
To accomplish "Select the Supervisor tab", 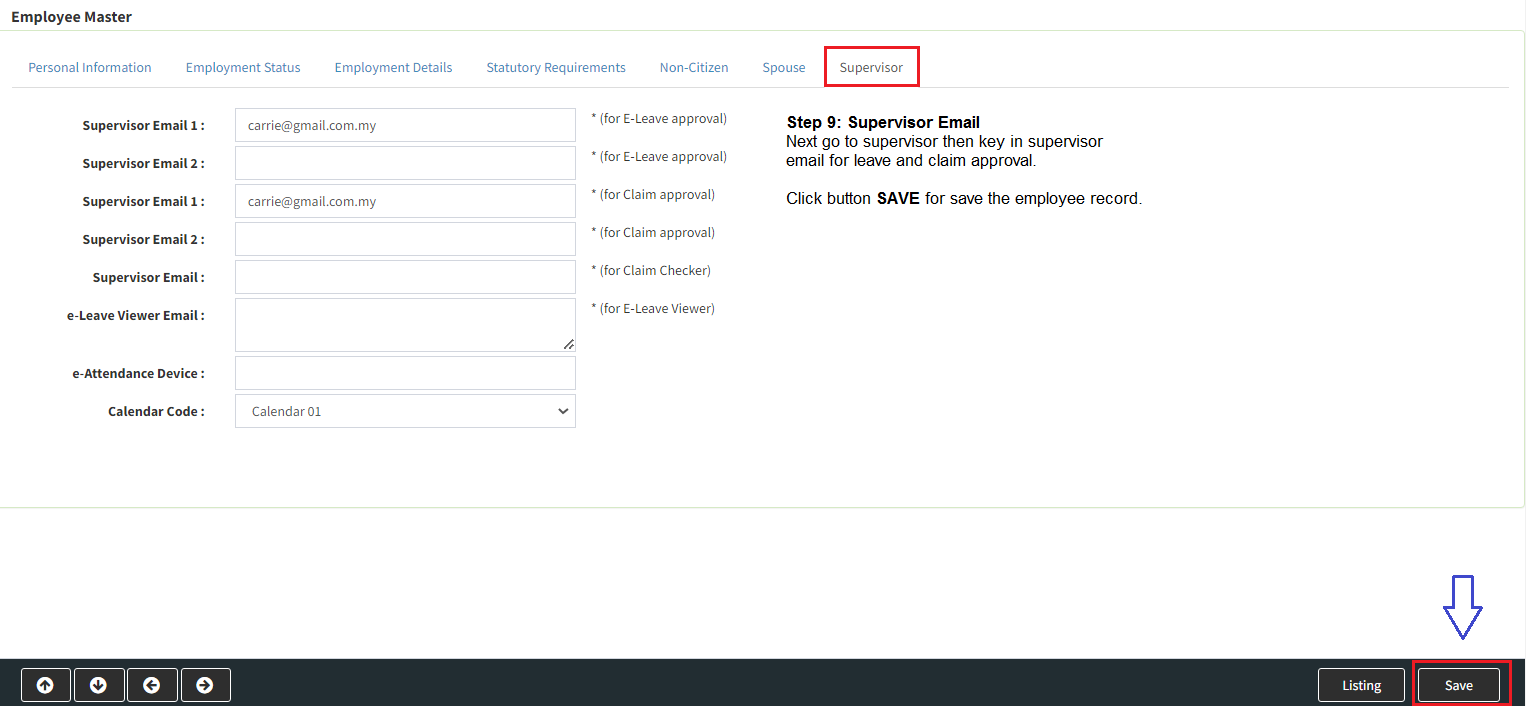I will (871, 67).
